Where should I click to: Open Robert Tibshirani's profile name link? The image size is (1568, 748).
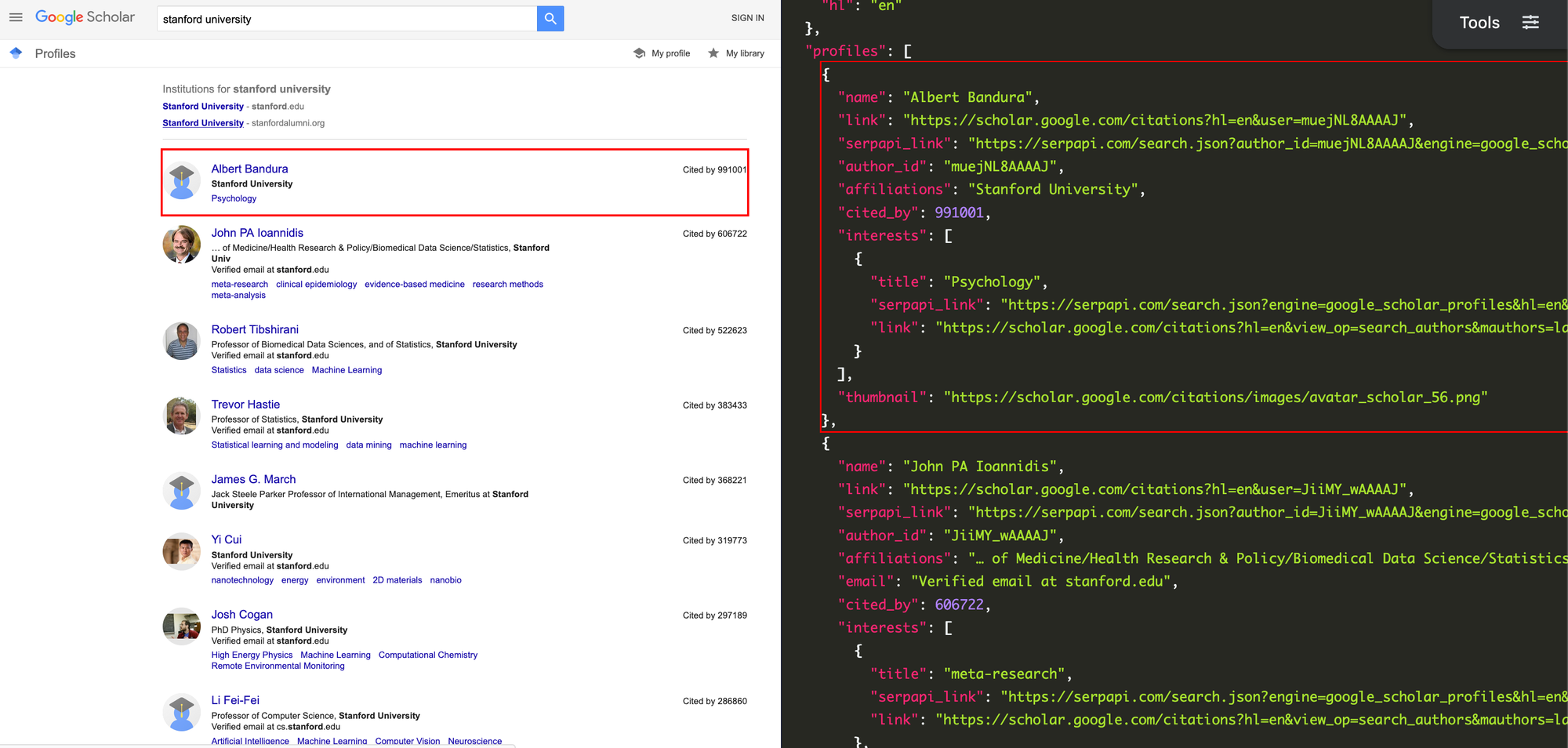tap(255, 329)
